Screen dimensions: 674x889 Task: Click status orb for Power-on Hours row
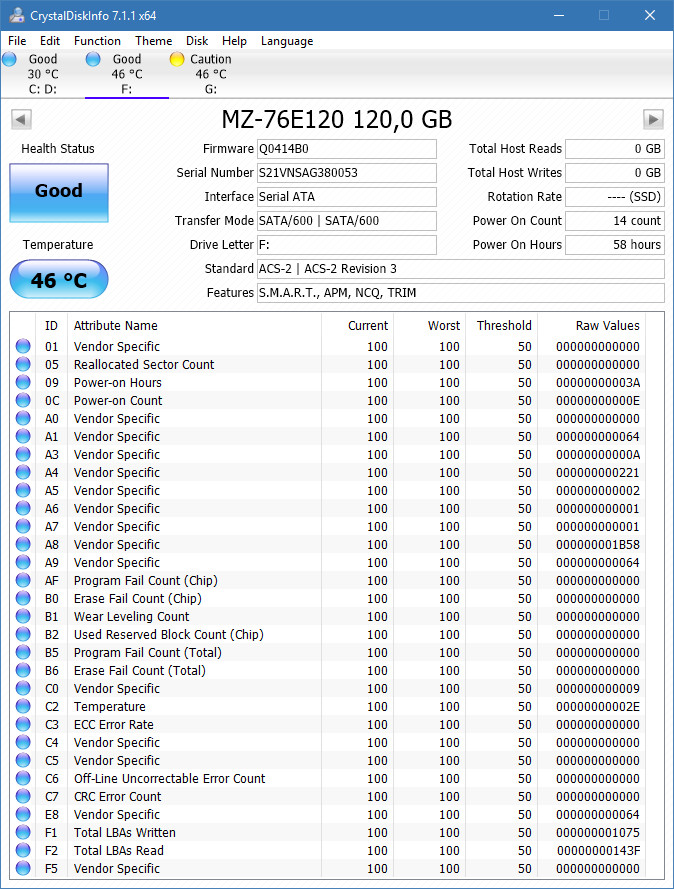(x=23, y=382)
